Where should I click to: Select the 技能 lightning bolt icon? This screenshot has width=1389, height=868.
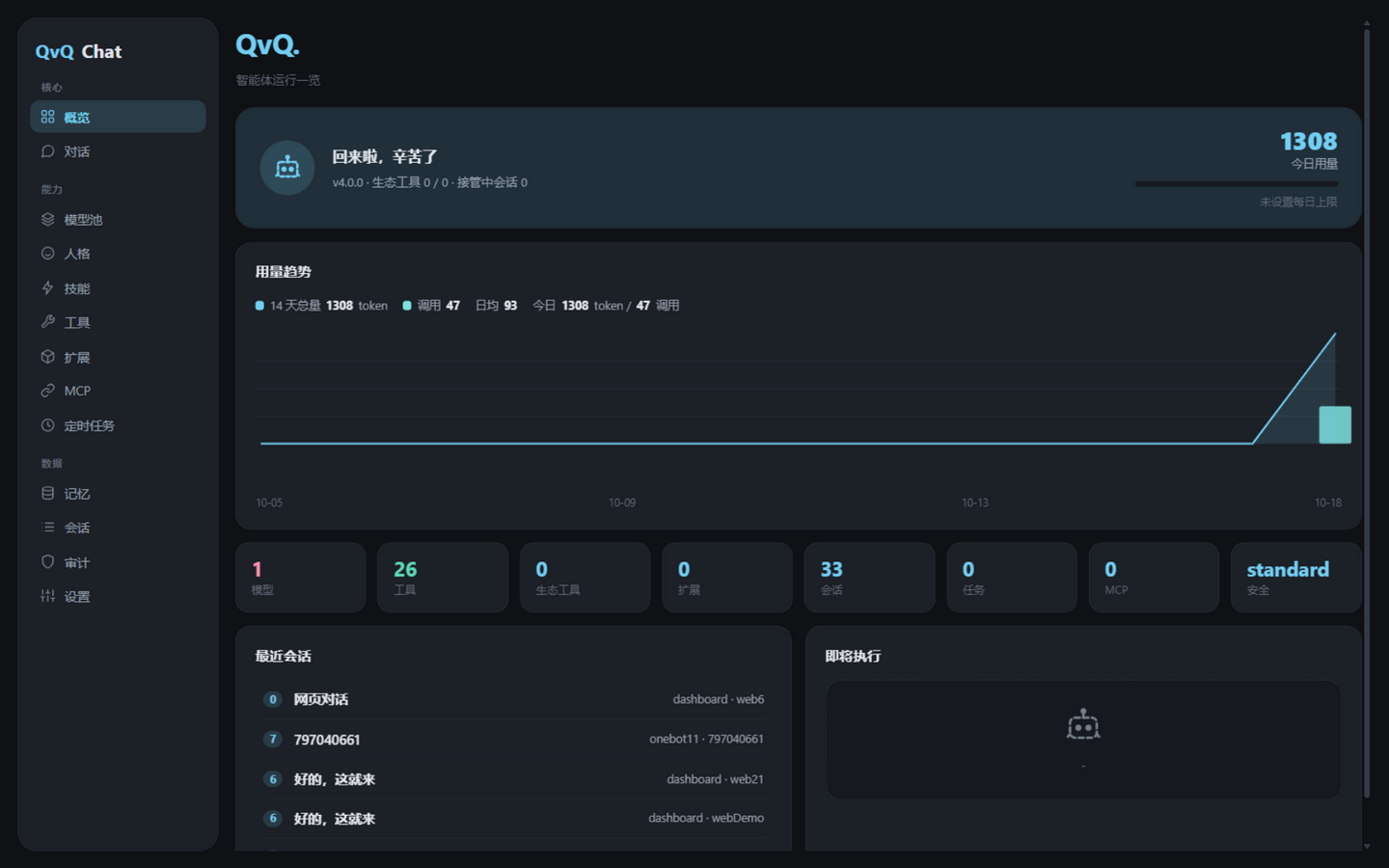pyautogui.click(x=47, y=288)
